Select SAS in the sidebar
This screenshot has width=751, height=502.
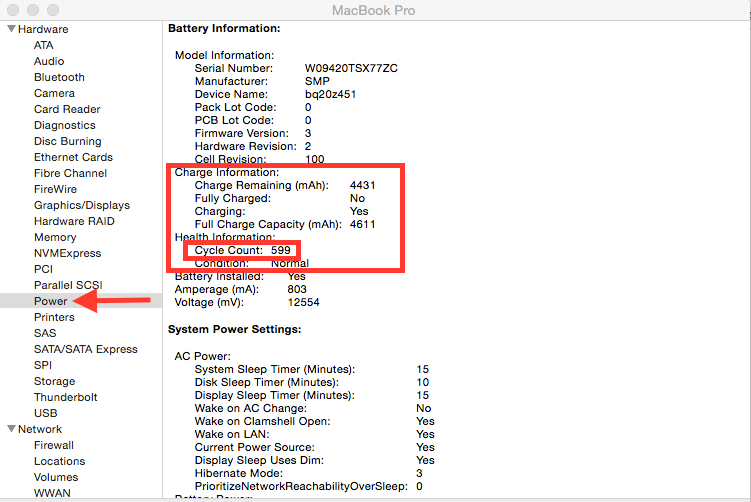tap(45, 333)
